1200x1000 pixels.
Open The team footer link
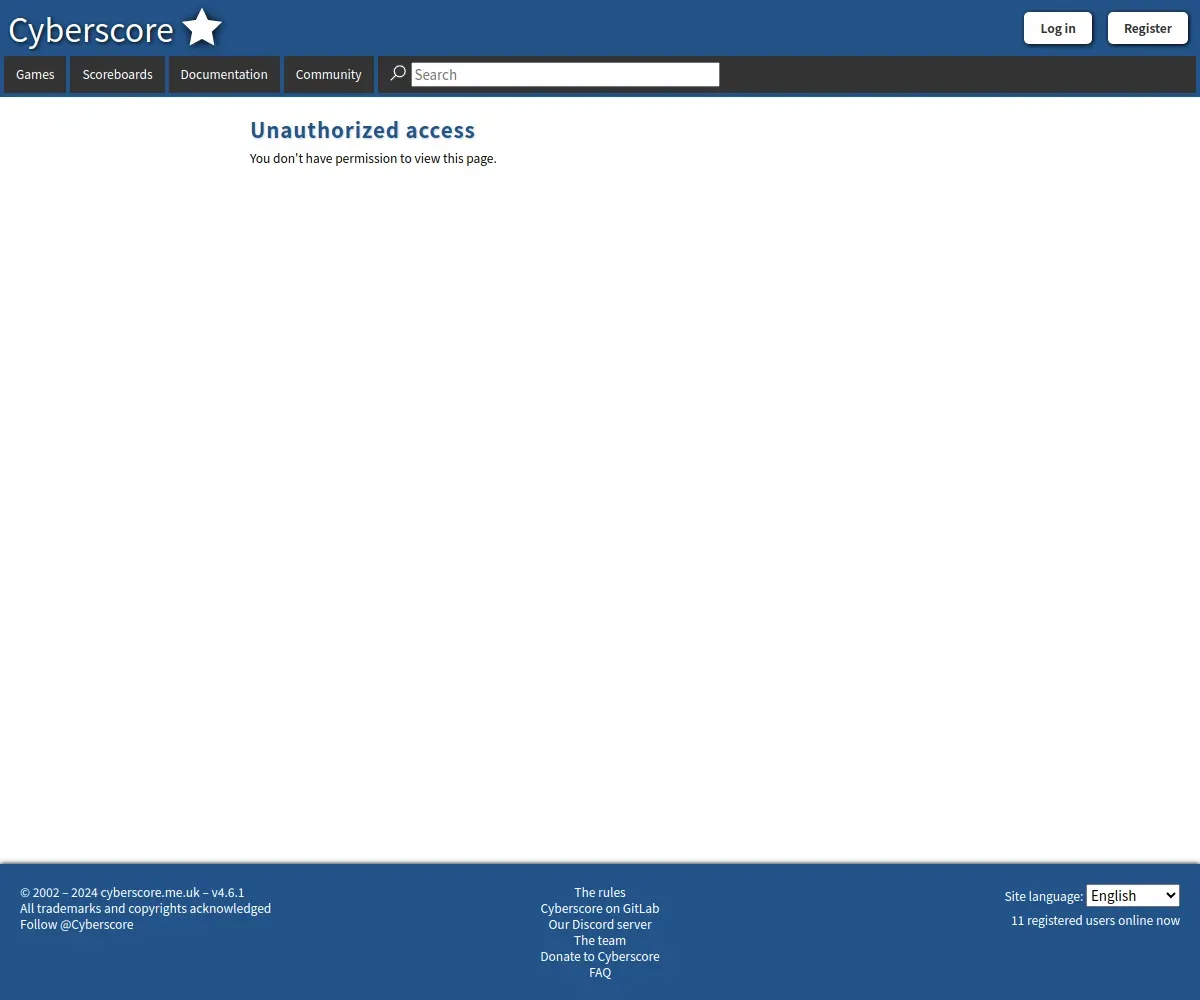(600, 940)
